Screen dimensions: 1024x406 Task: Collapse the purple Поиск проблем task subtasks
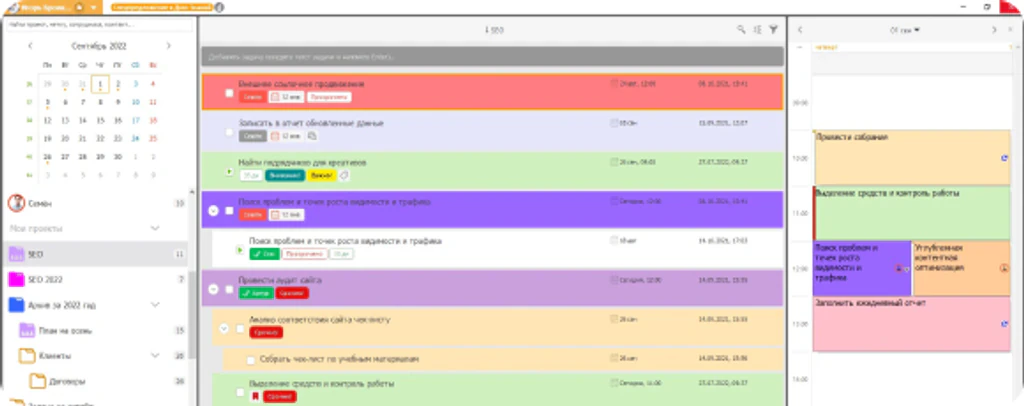213,211
